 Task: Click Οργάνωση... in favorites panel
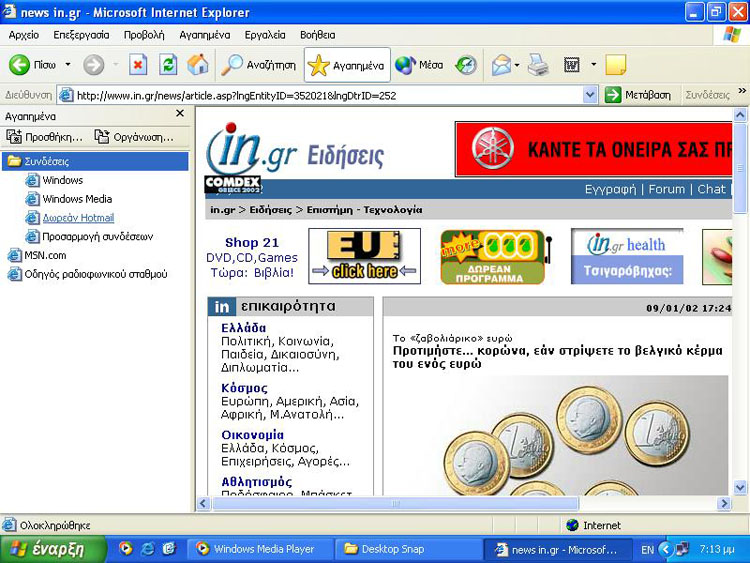(134, 137)
